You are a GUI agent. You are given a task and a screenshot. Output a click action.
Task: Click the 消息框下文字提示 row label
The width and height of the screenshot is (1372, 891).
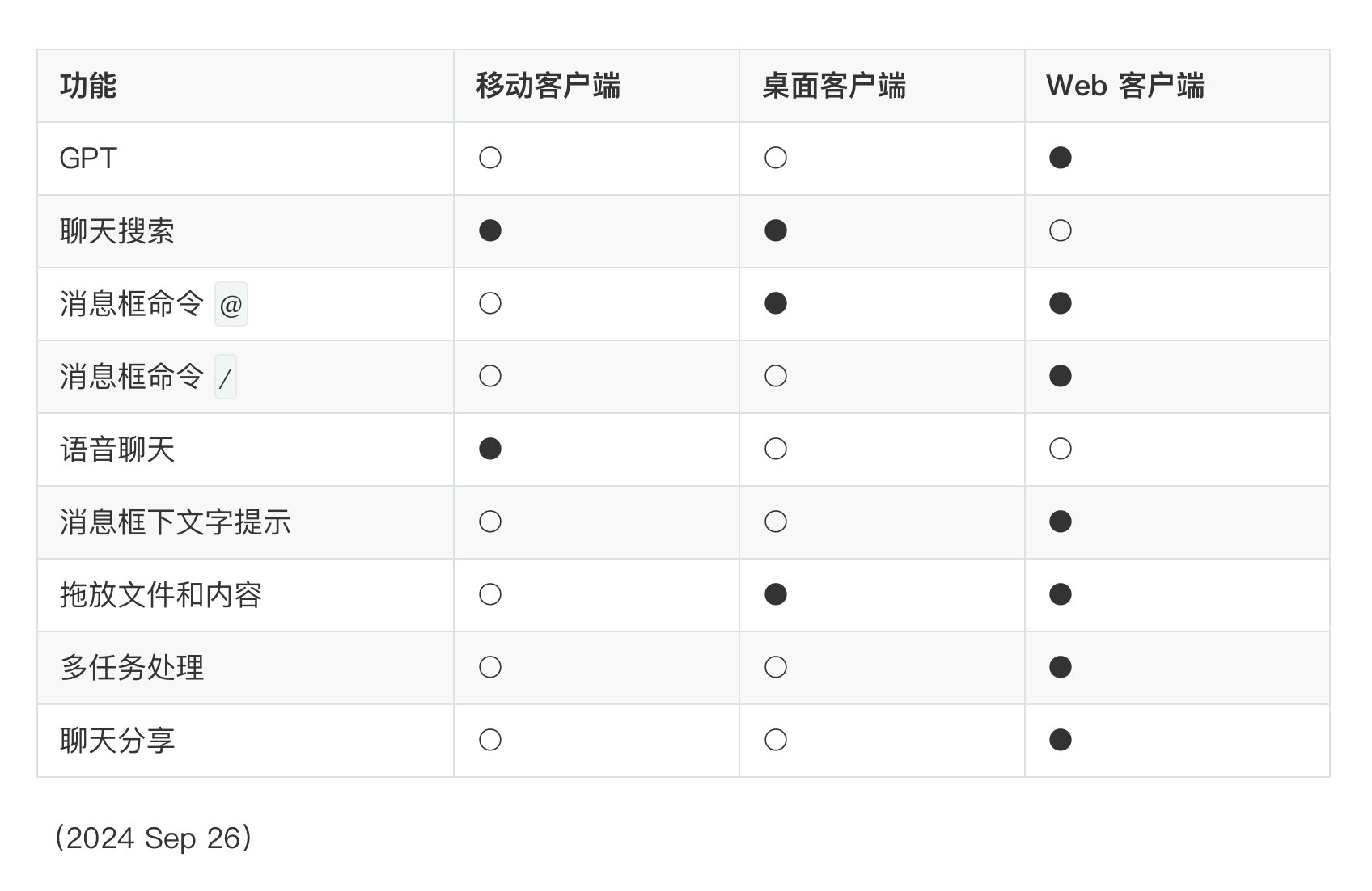click(x=175, y=522)
